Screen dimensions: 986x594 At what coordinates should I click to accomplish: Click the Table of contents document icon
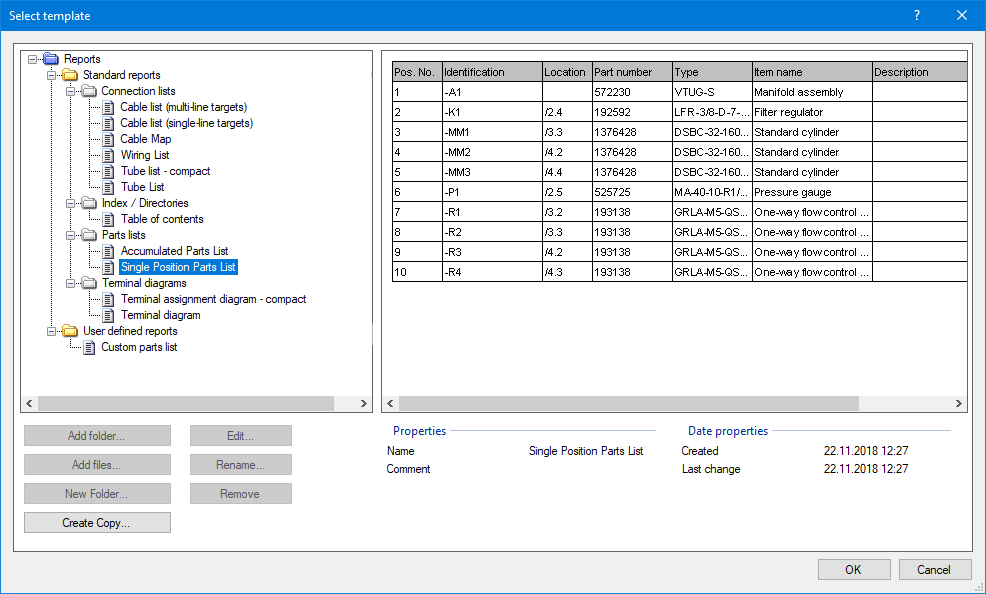108,219
